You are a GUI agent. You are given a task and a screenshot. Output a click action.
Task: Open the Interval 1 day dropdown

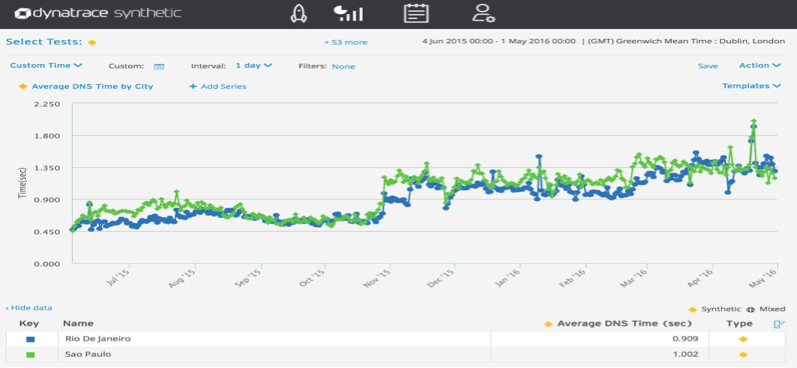click(254, 66)
